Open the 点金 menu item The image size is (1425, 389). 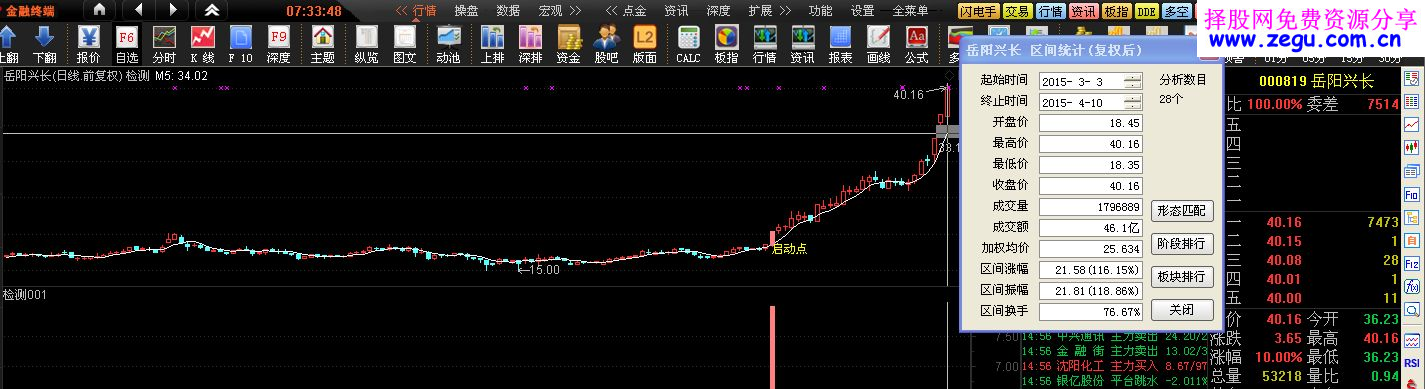(x=634, y=10)
